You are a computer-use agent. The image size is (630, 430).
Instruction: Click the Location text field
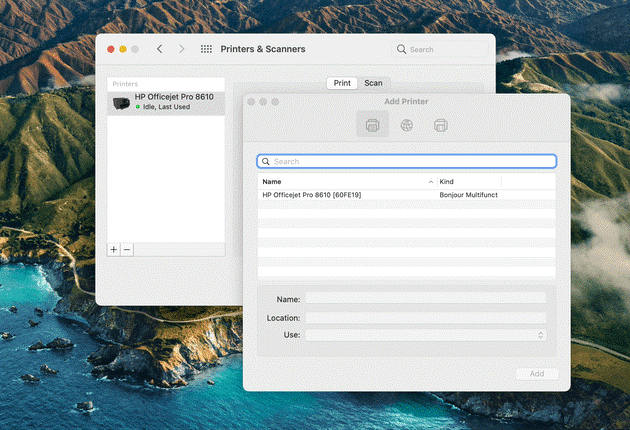coord(425,317)
